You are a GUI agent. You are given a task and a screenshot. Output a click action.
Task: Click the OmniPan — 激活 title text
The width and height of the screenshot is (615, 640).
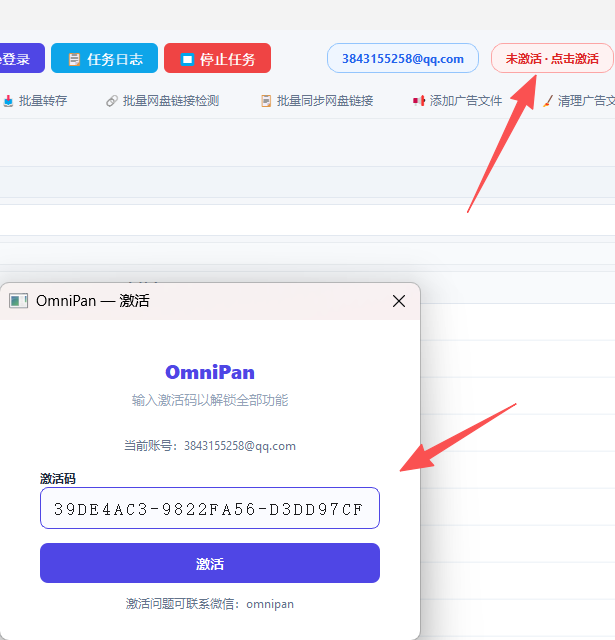(93, 301)
